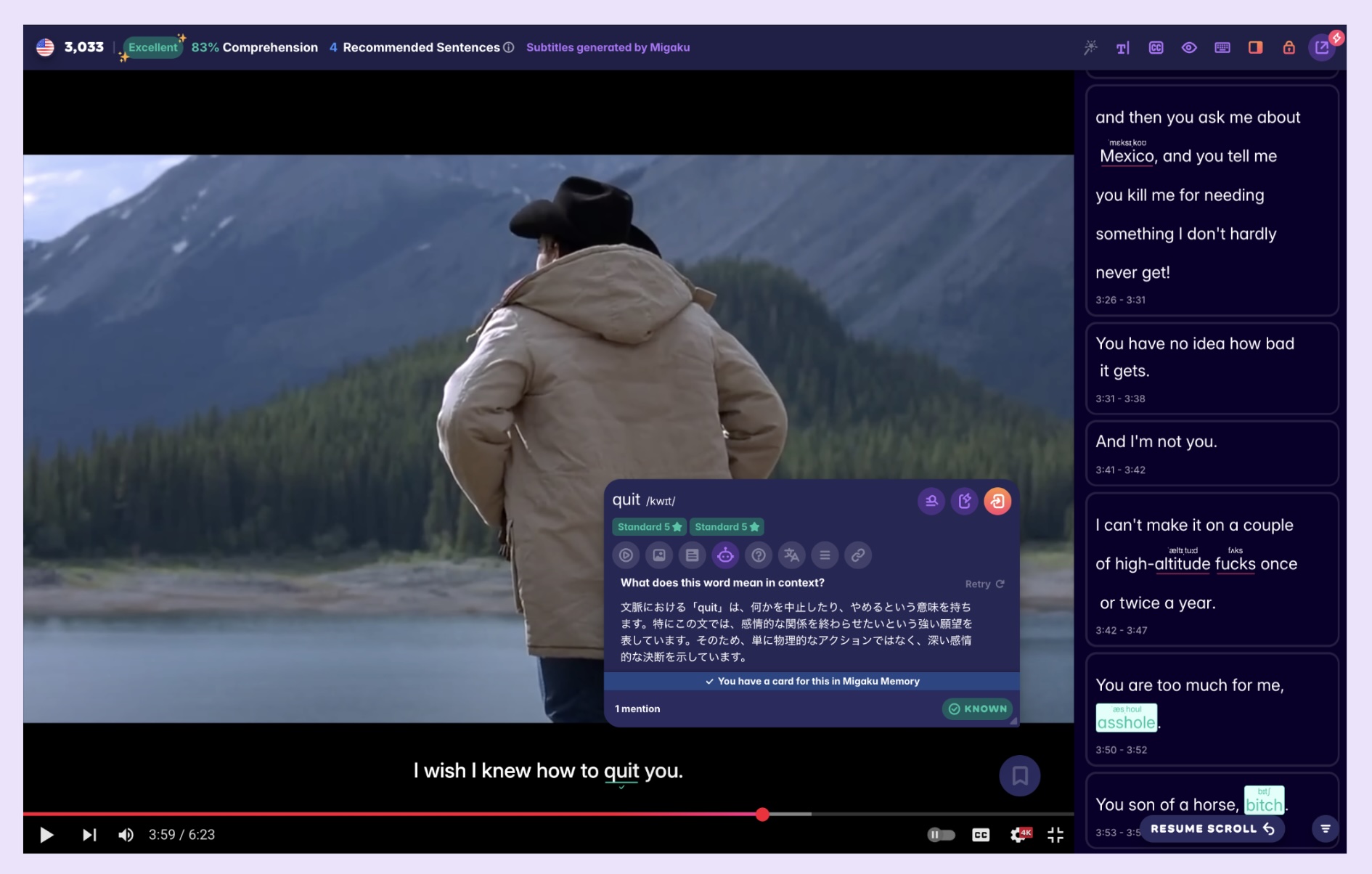Open the image tab icon in quit popup
The width and height of the screenshot is (1372, 874).
click(x=659, y=555)
